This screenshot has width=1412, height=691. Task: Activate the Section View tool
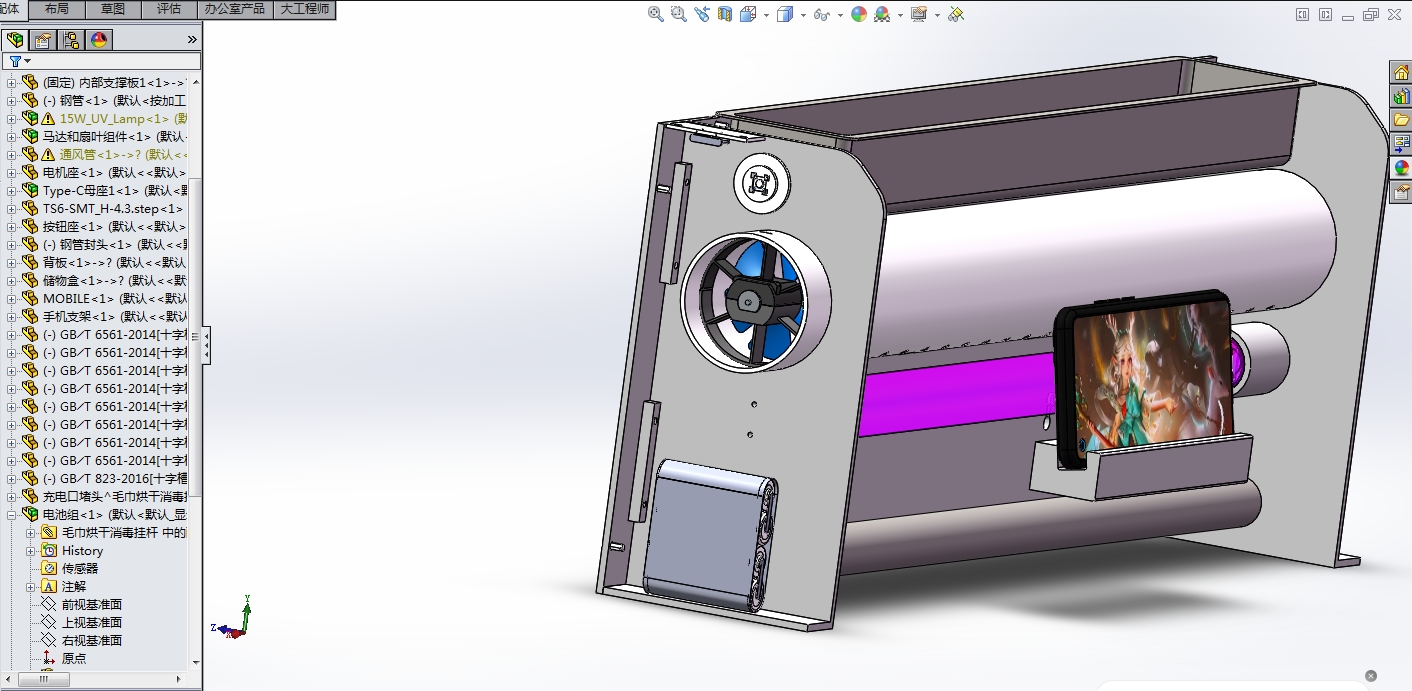tap(724, 14)
